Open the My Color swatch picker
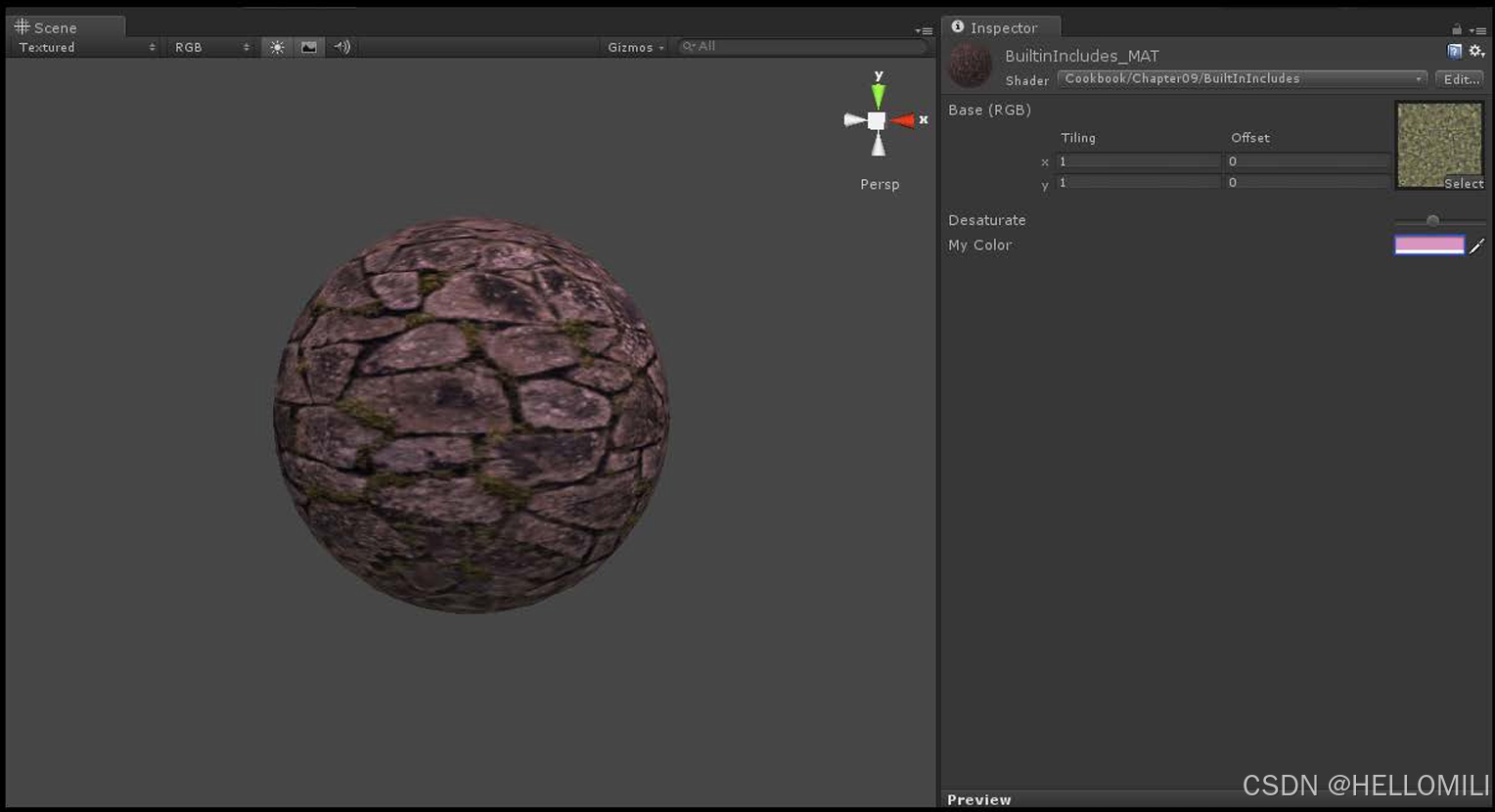This screenshot has width=1495, height=812. pos(1429,245)
